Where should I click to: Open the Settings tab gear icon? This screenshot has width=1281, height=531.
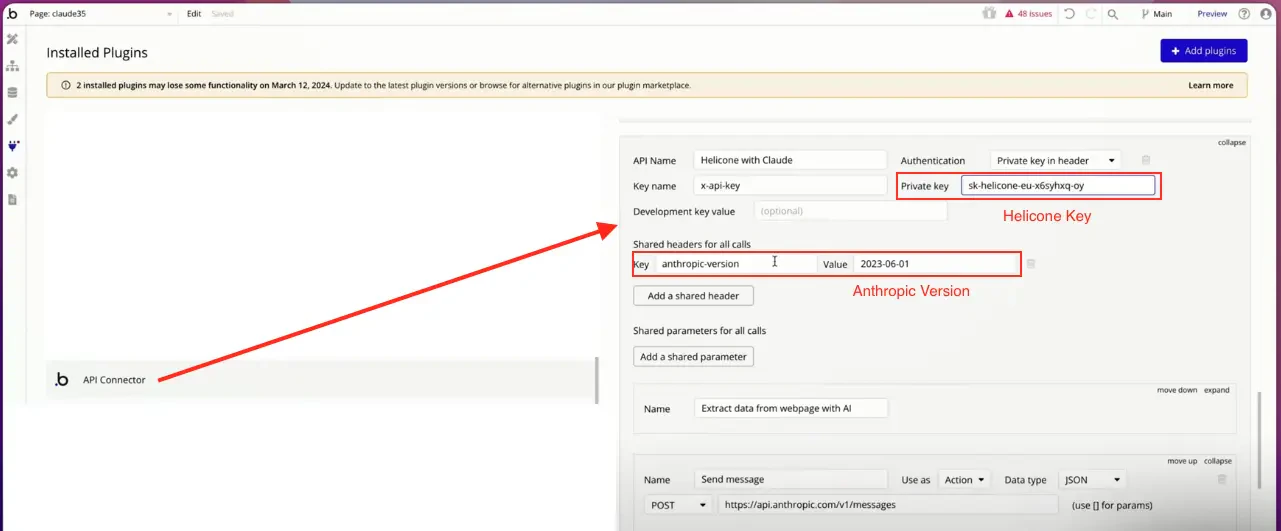[12, 173]
